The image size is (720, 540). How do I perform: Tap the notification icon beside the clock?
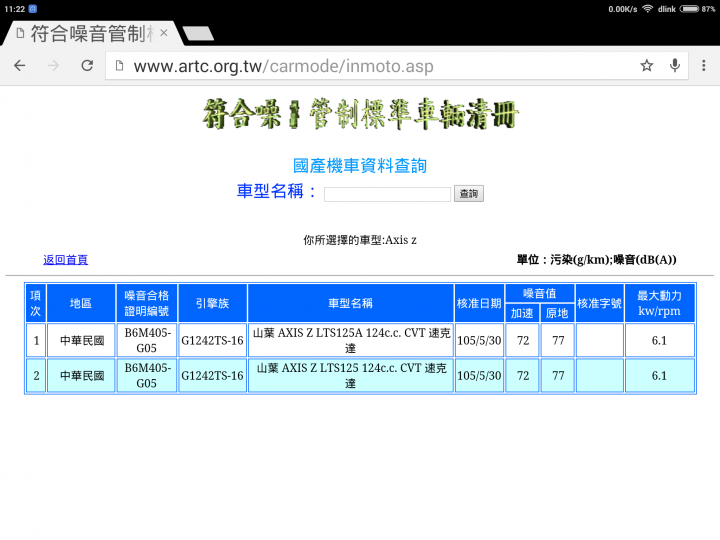[x=33, y=9]
